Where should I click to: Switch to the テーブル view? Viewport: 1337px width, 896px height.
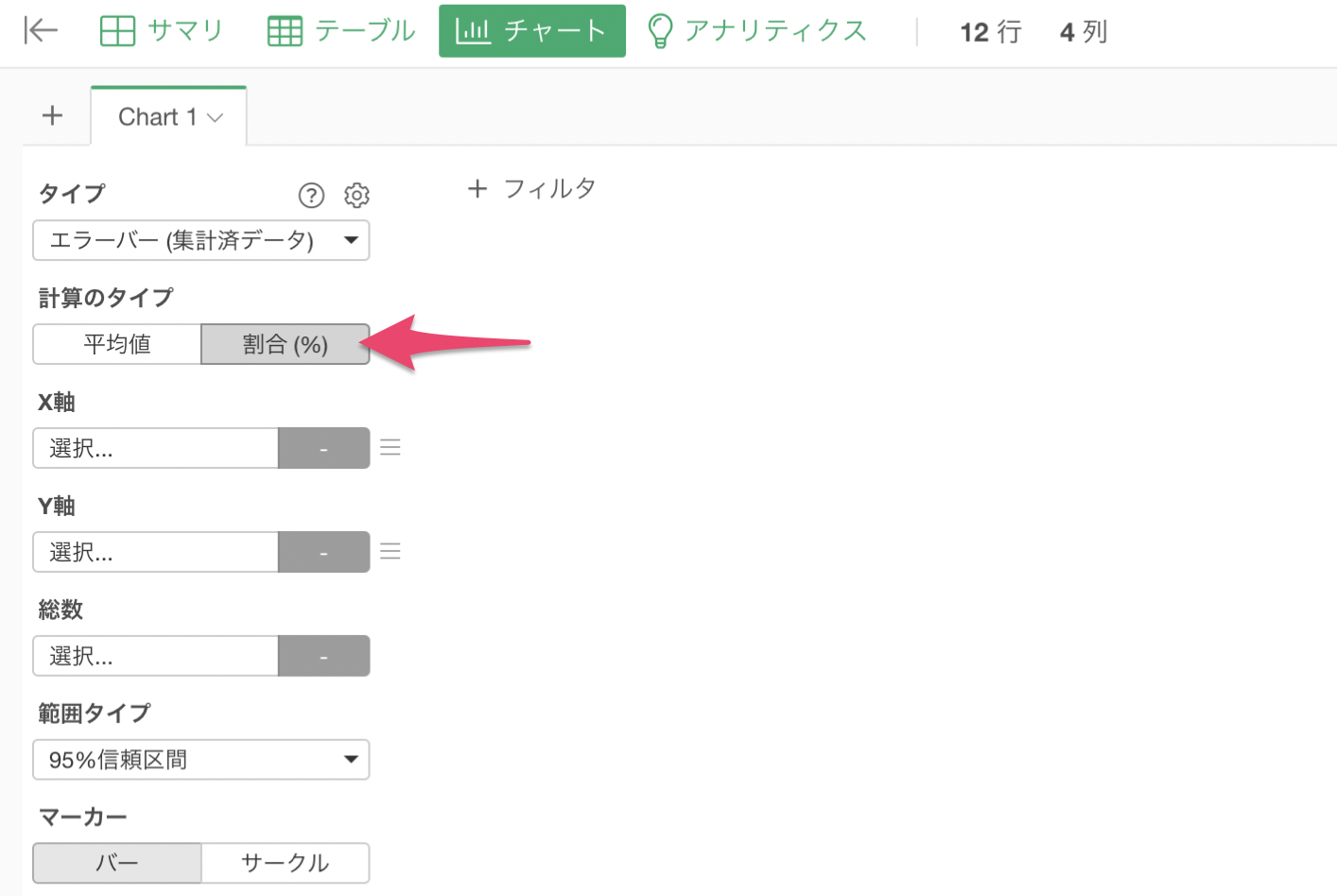click(x=341, y=31)
